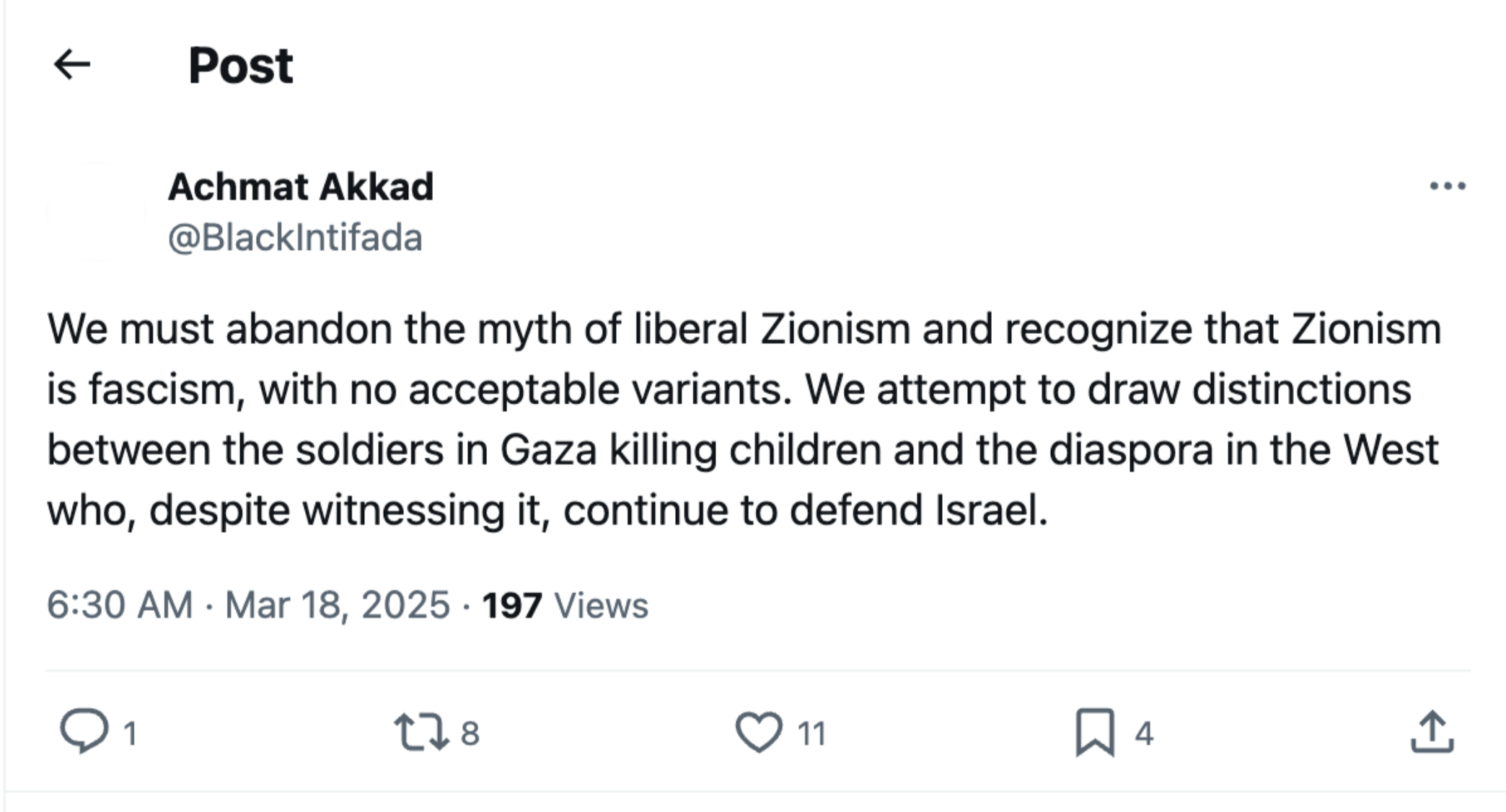Click the like count of 11
This screenshot has height=812, width=1506.
pos(811,733)
